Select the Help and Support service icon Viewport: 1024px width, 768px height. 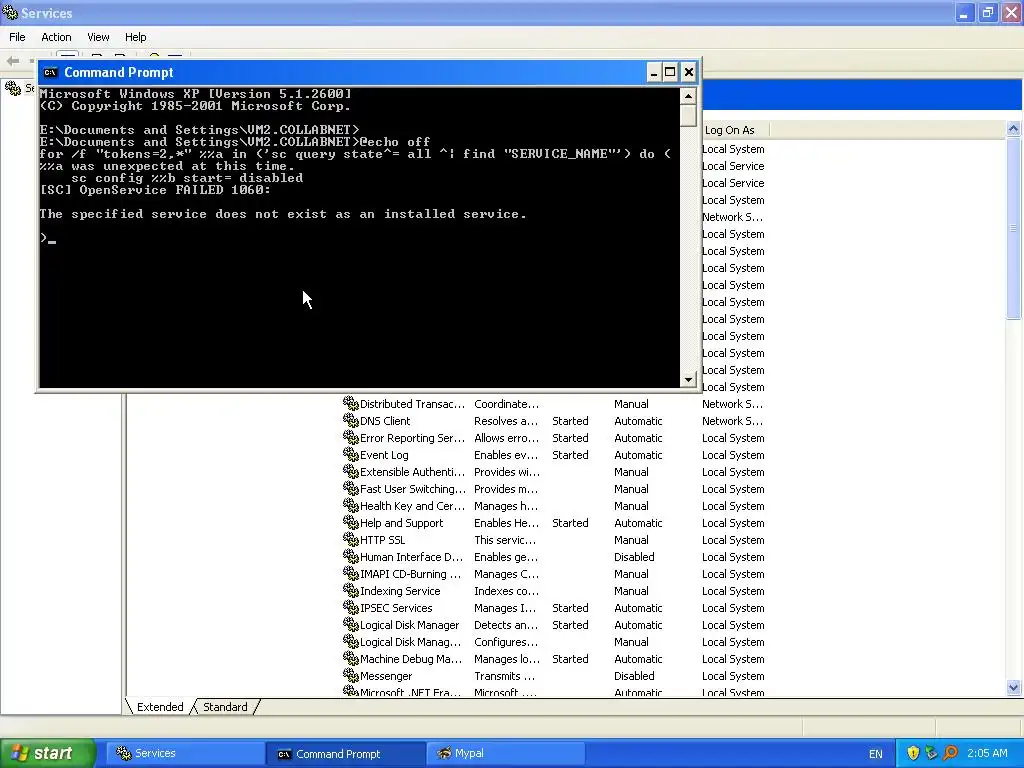pos(351,522)
